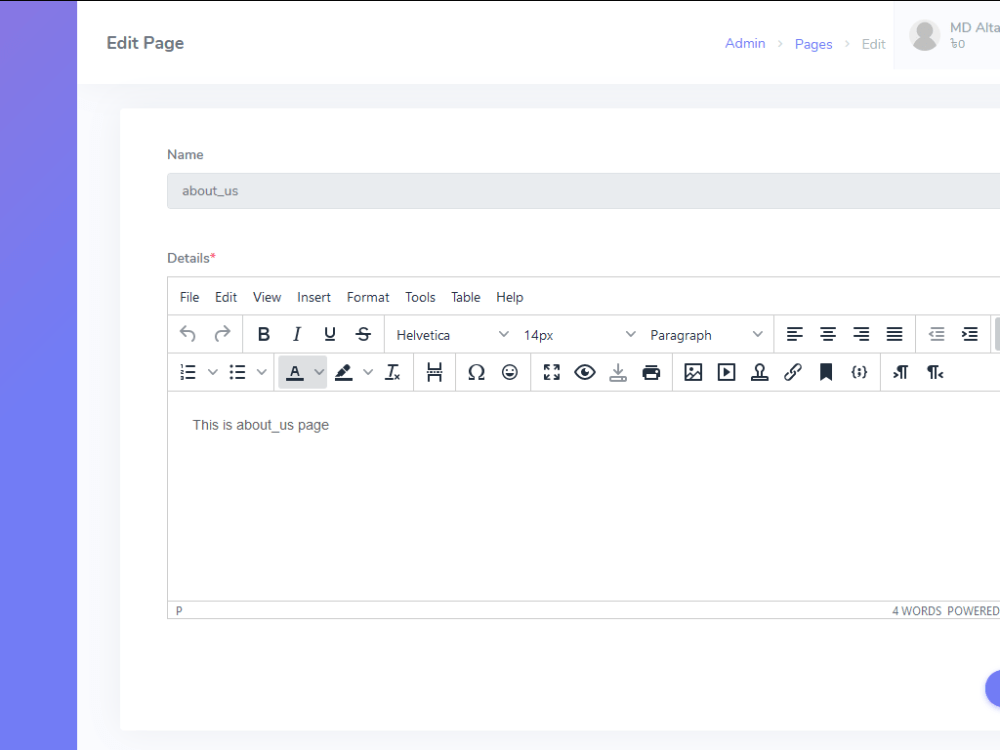The image size is (1000, 750).
Task: Insert a numbered list
Action: [188, 372]
